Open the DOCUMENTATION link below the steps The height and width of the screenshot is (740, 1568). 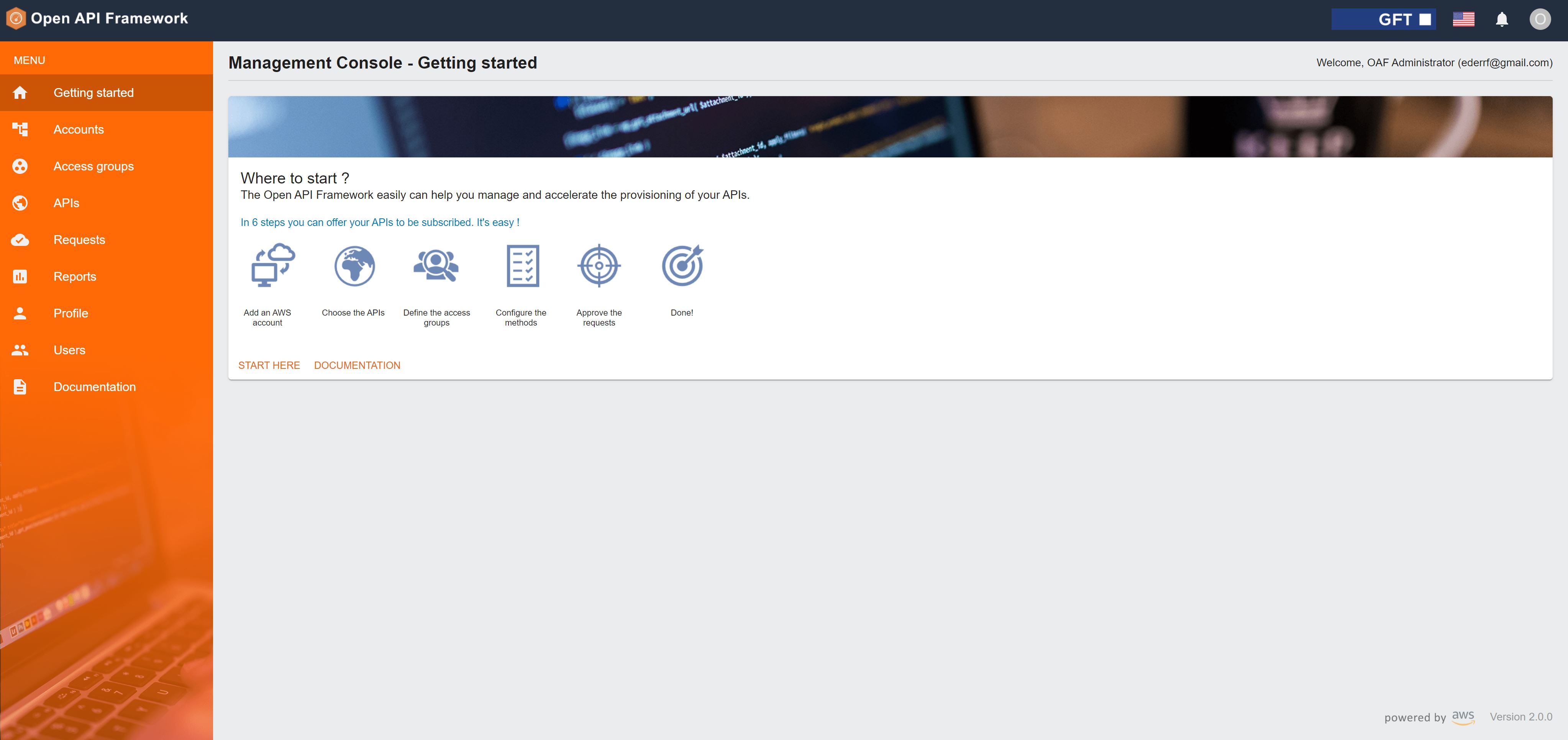click(x=357, y=365)
